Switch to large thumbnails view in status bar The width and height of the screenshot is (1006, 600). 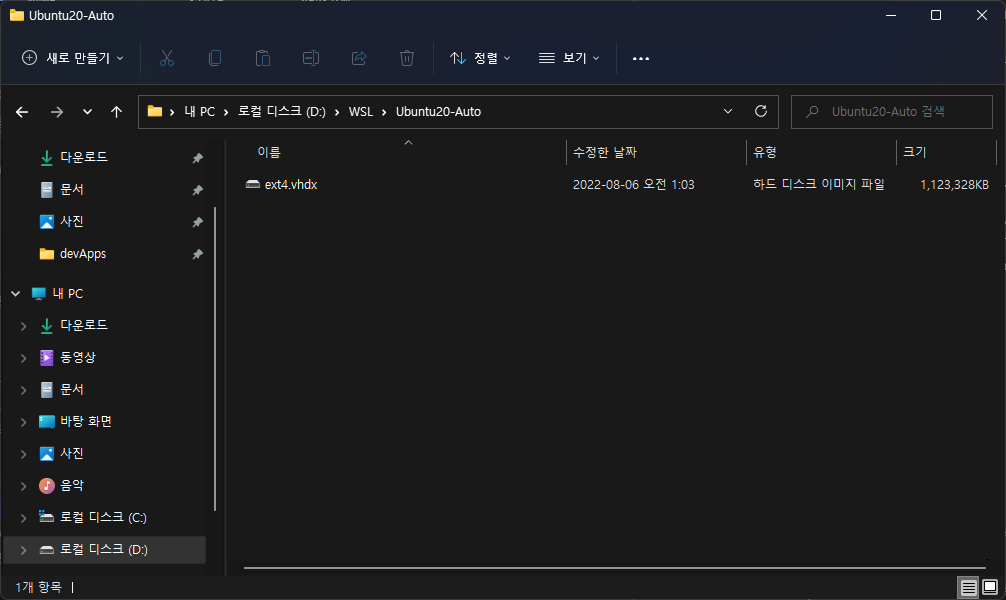pos(990,587)
